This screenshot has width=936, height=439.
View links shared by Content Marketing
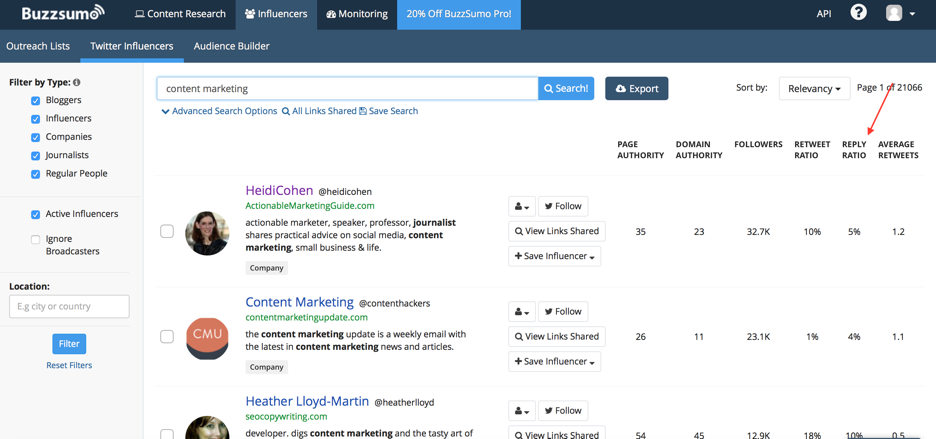click(x=557, y=336)
